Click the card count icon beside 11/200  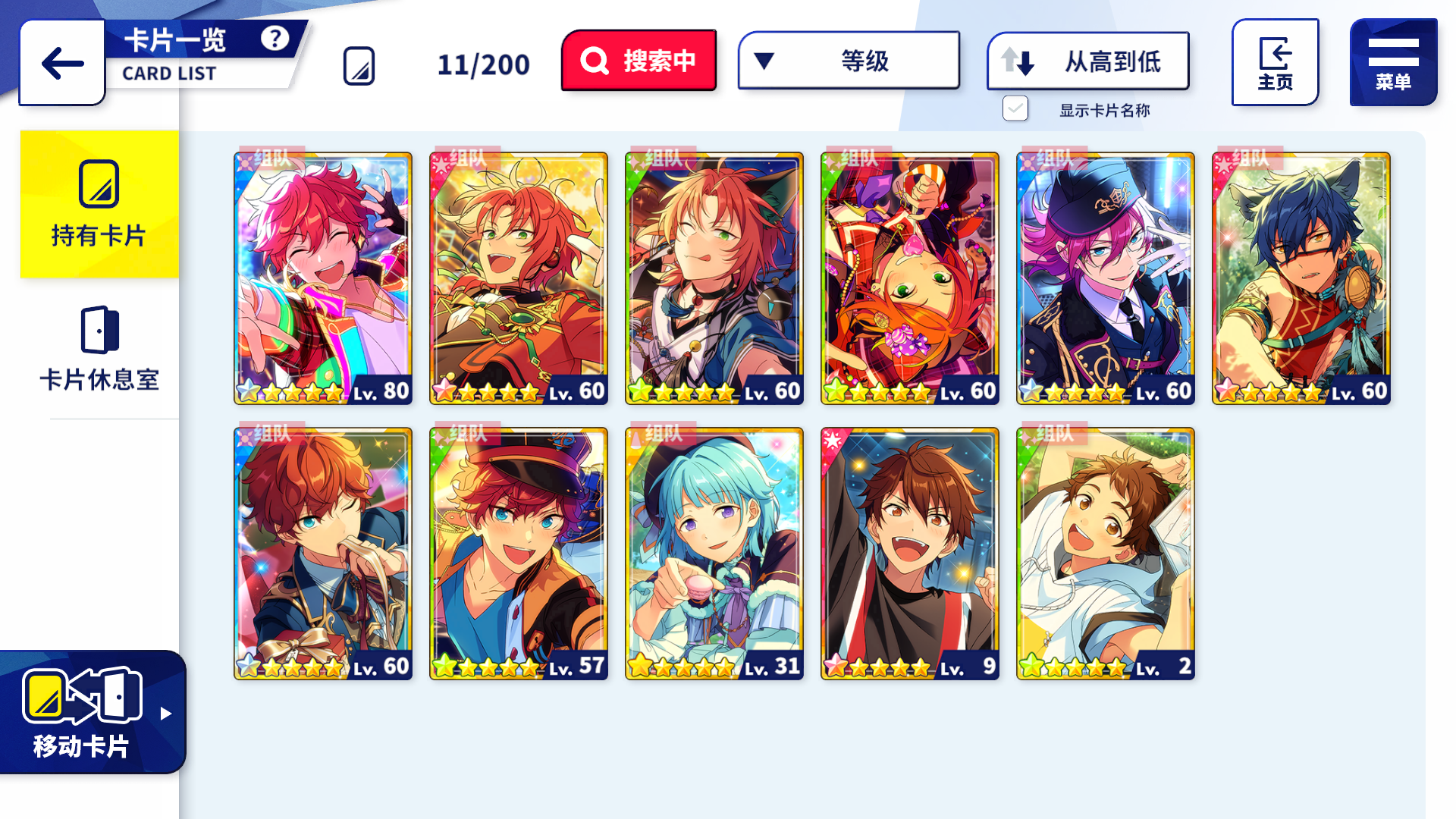point(359,66)
